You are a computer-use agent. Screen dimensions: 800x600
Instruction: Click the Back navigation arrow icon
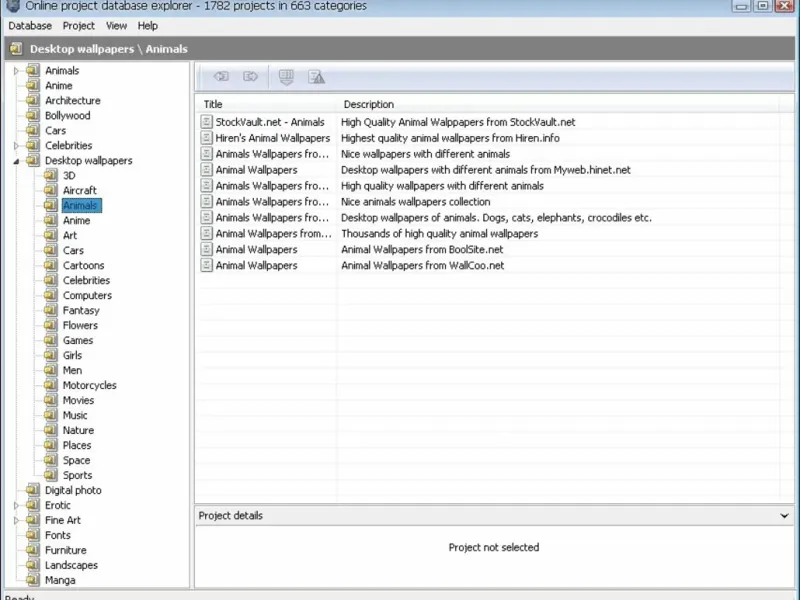[221, 77]
